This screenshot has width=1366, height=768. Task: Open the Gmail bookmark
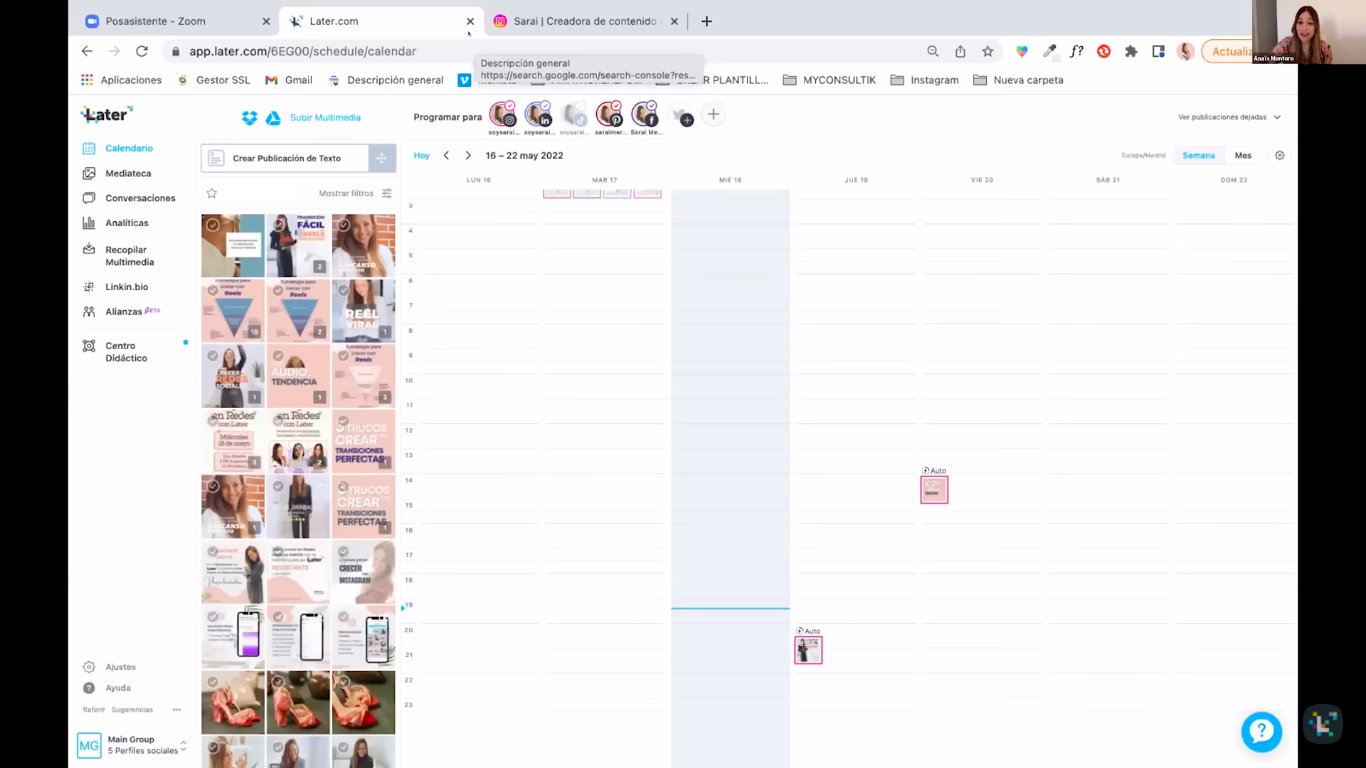tap(288, 80)
